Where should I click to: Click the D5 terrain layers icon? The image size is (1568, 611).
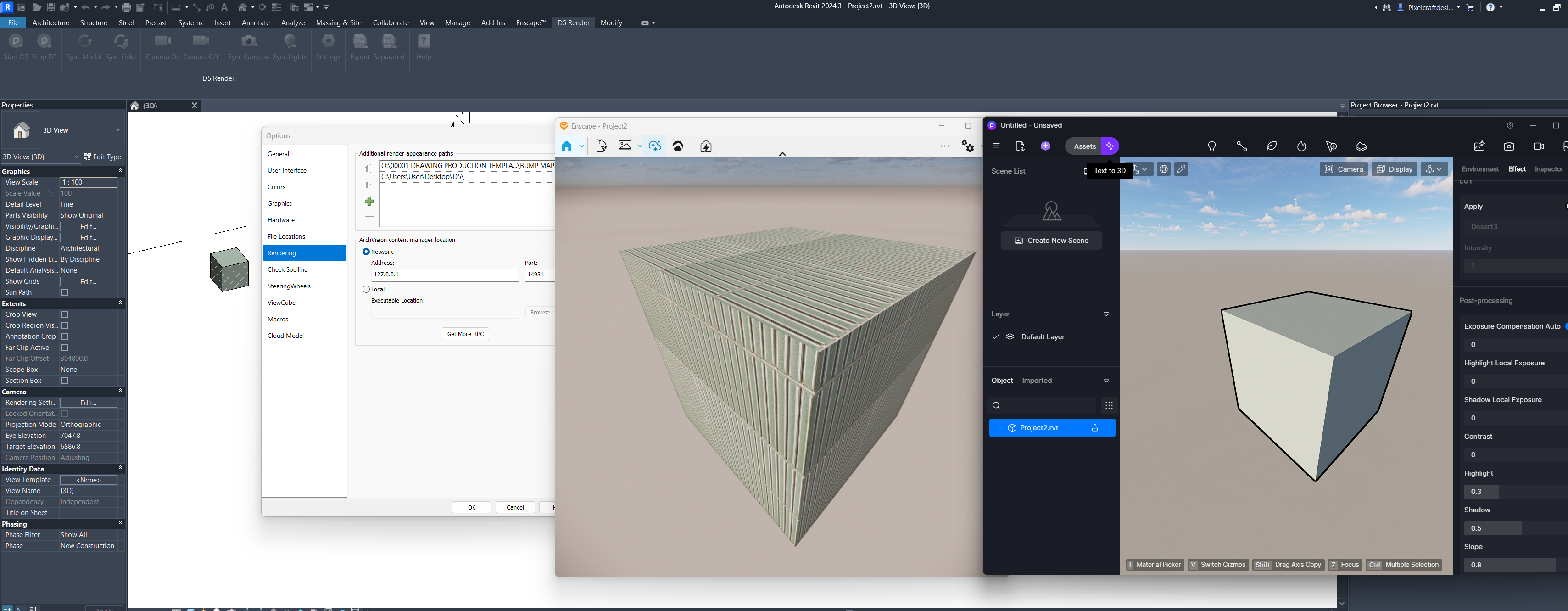1361,146
